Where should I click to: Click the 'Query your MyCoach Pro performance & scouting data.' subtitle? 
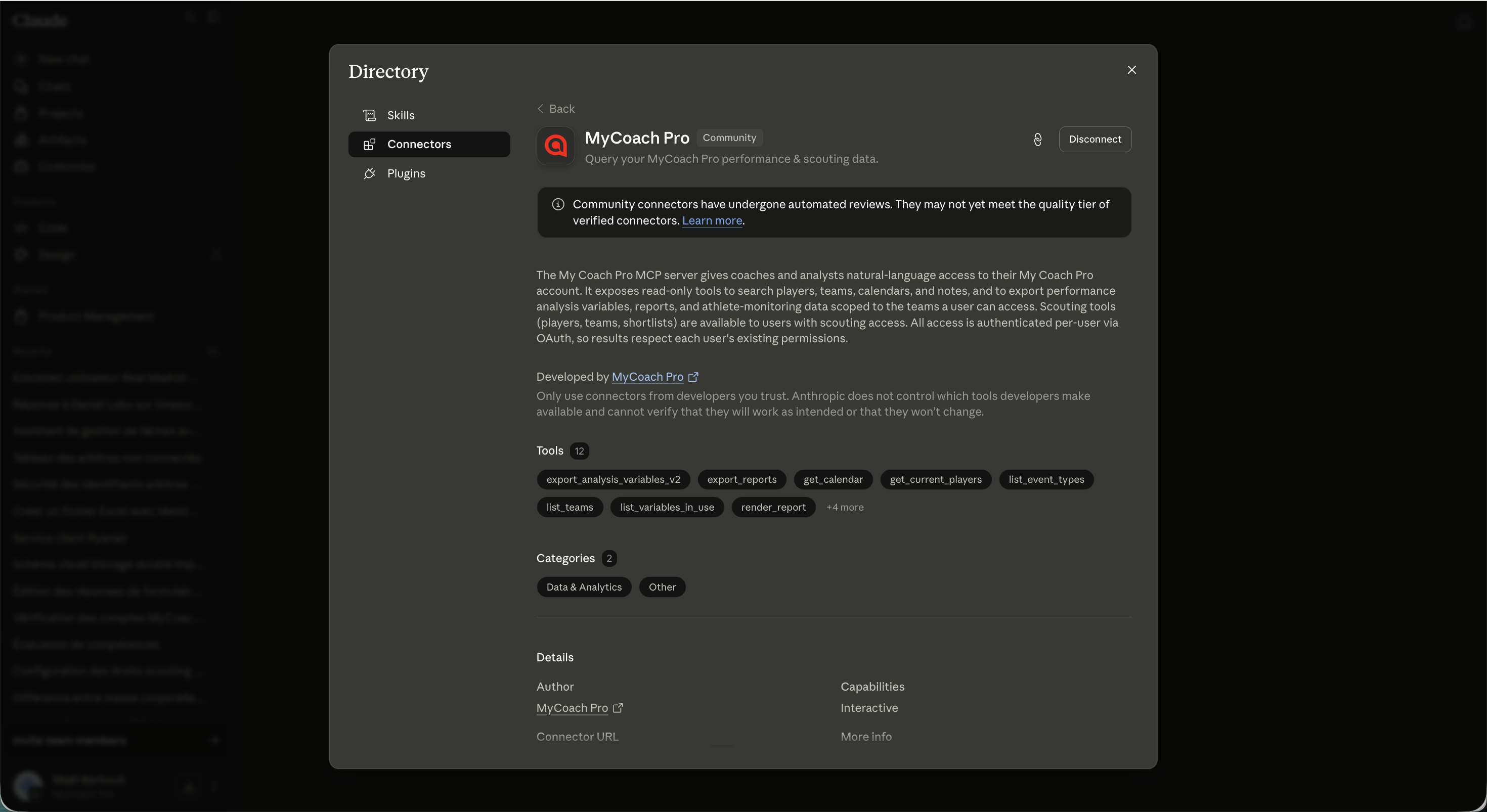pos(731,159)
